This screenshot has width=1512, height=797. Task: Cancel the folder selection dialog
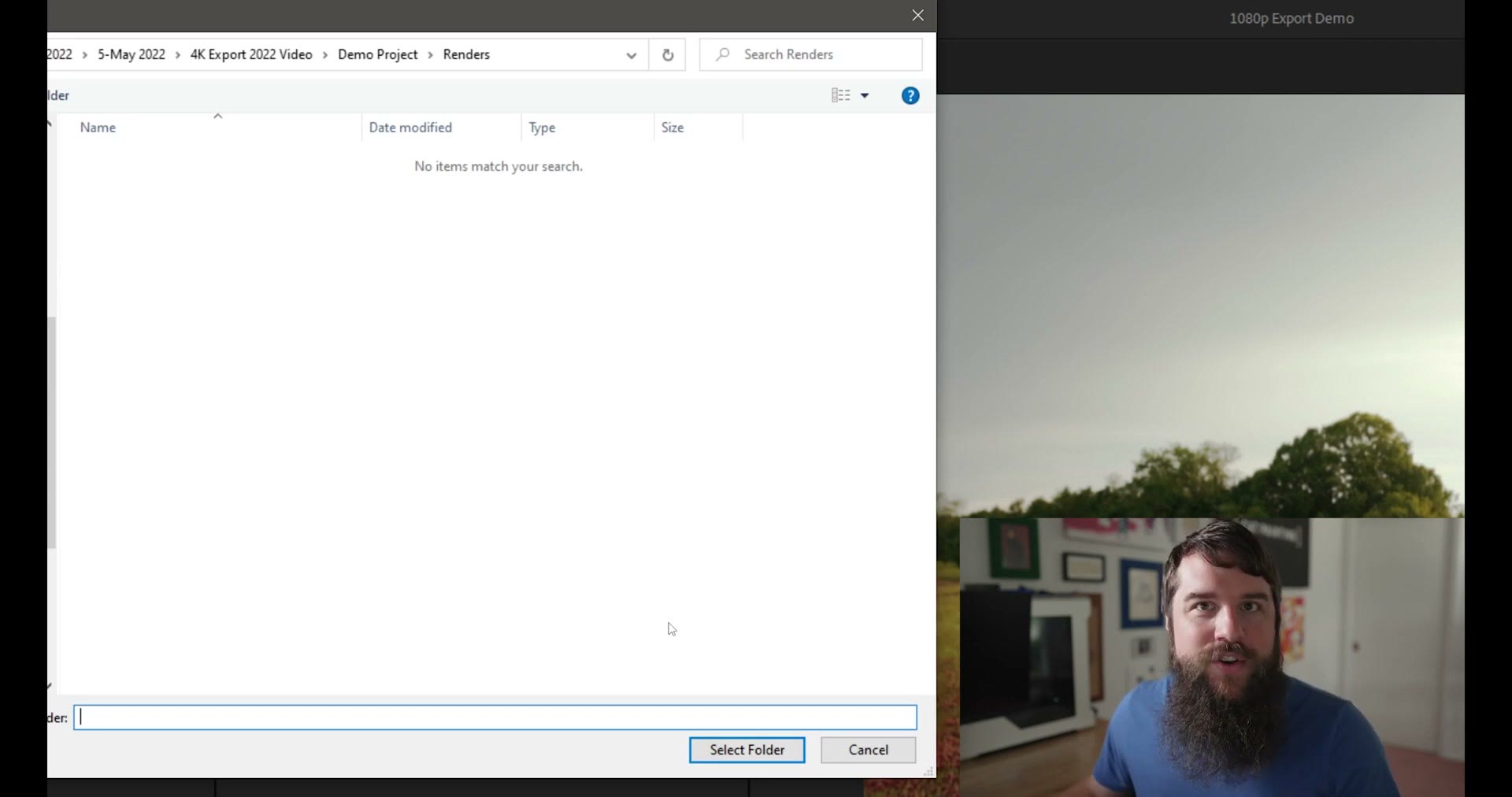869,750
